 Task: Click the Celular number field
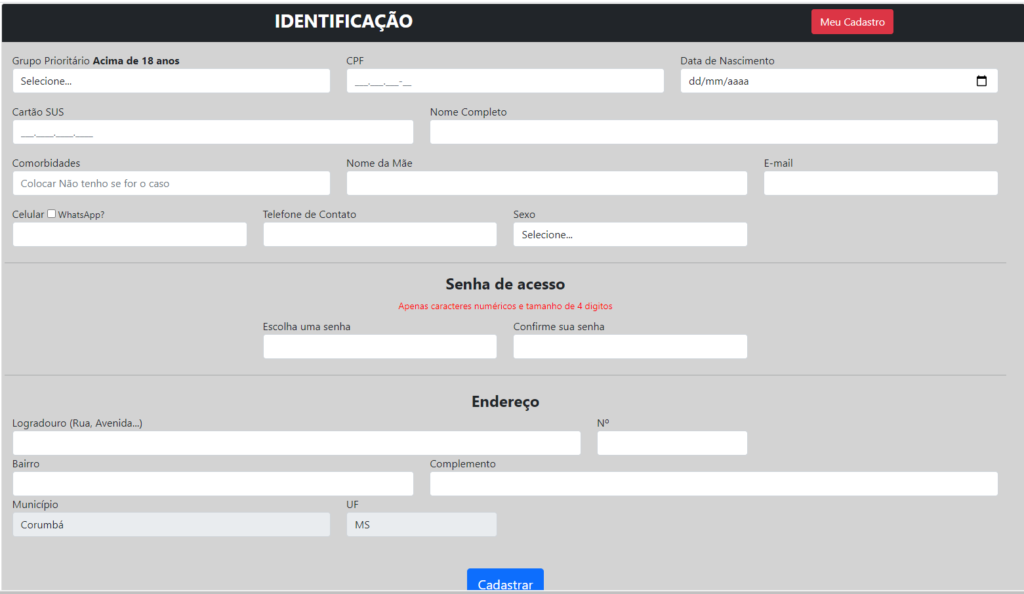pos(130,234)
